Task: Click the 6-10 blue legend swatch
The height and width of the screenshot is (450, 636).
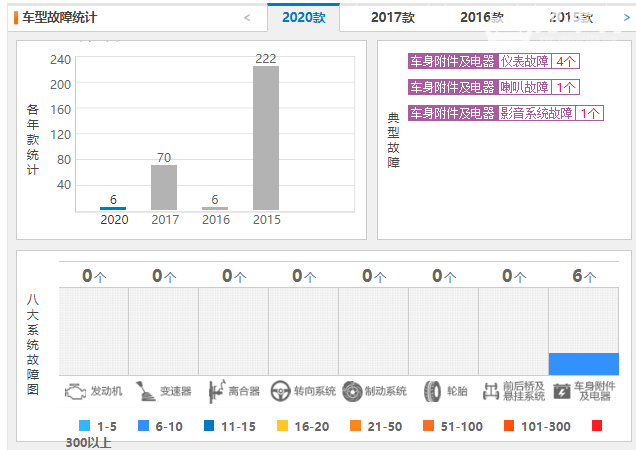Action: 143,426
